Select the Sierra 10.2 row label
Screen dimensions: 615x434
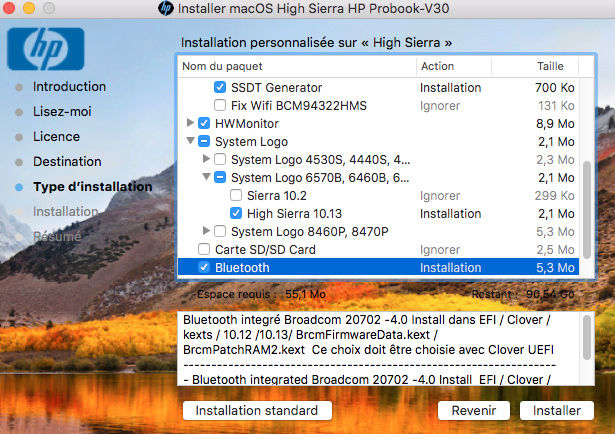click(x=277, y=196)
